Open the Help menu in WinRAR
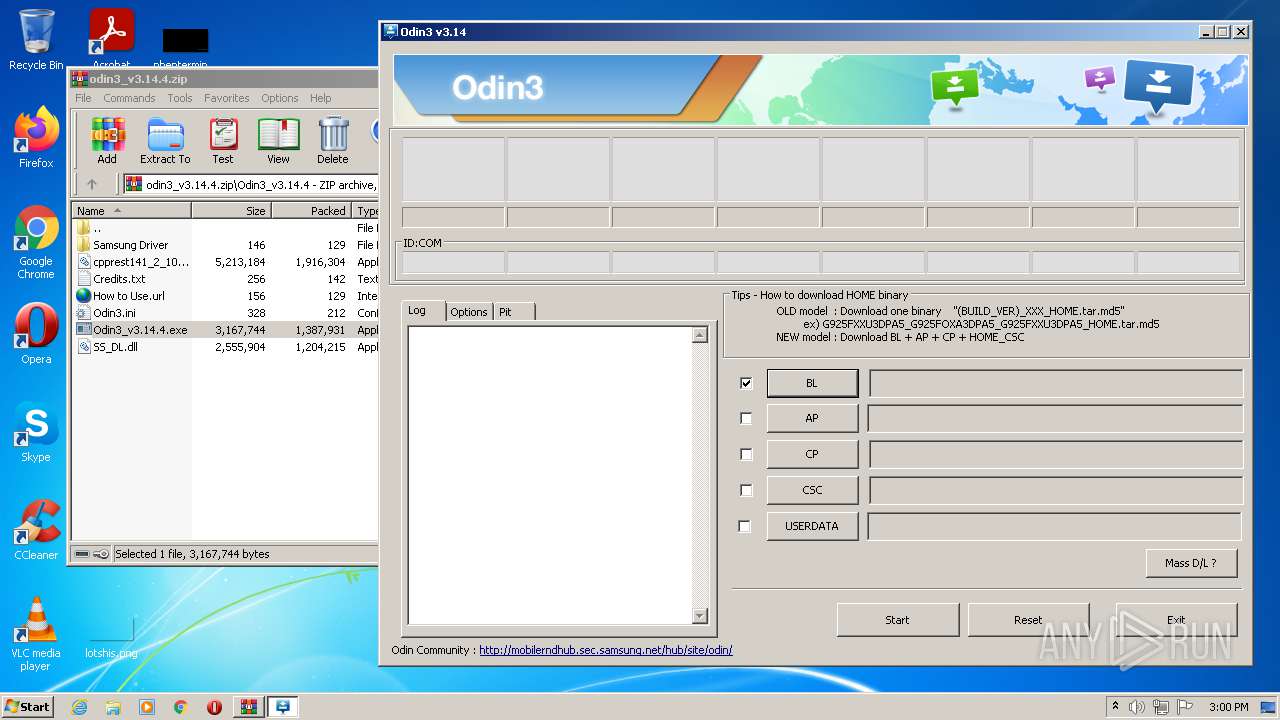 point(320,98)
